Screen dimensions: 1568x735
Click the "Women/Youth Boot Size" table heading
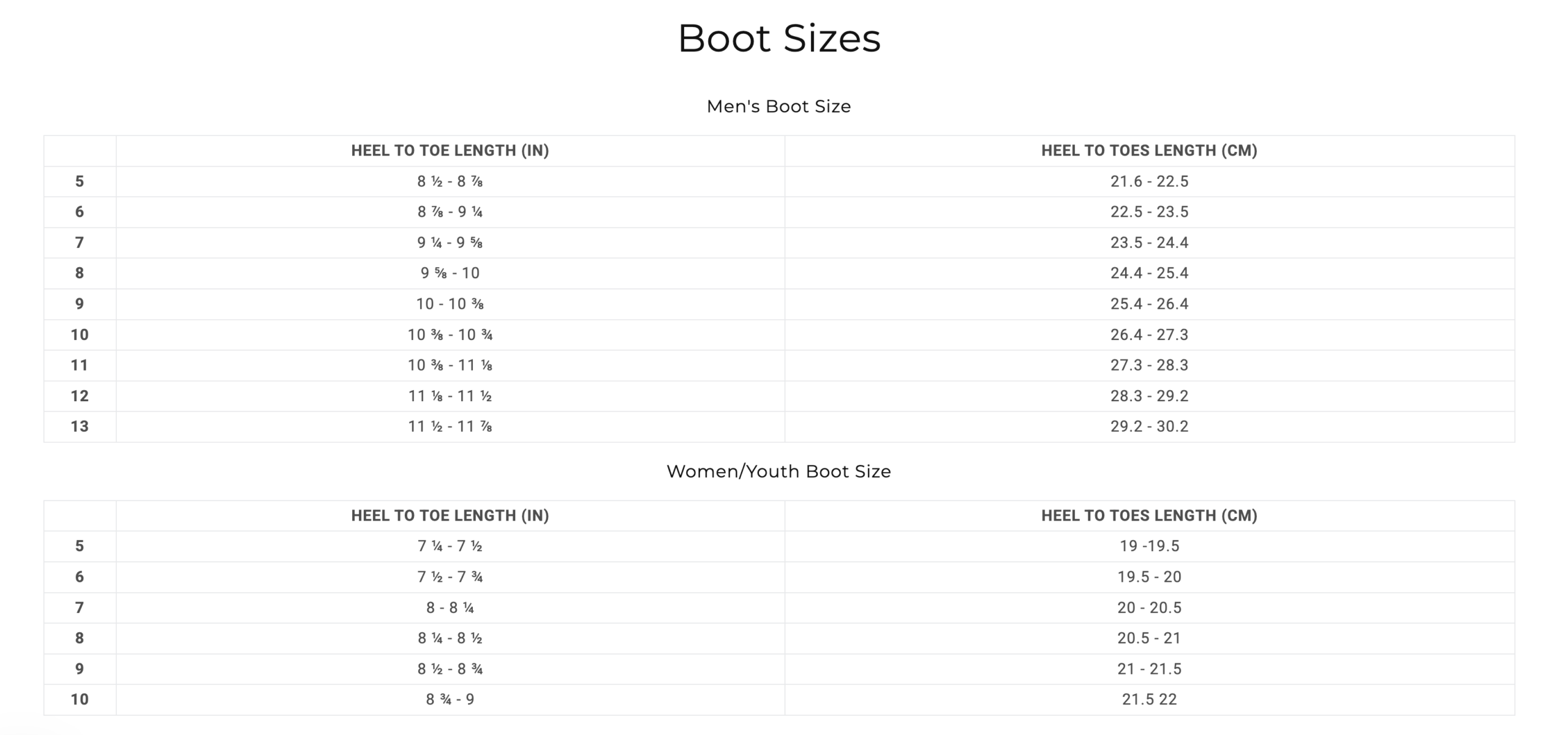(778, 472)
